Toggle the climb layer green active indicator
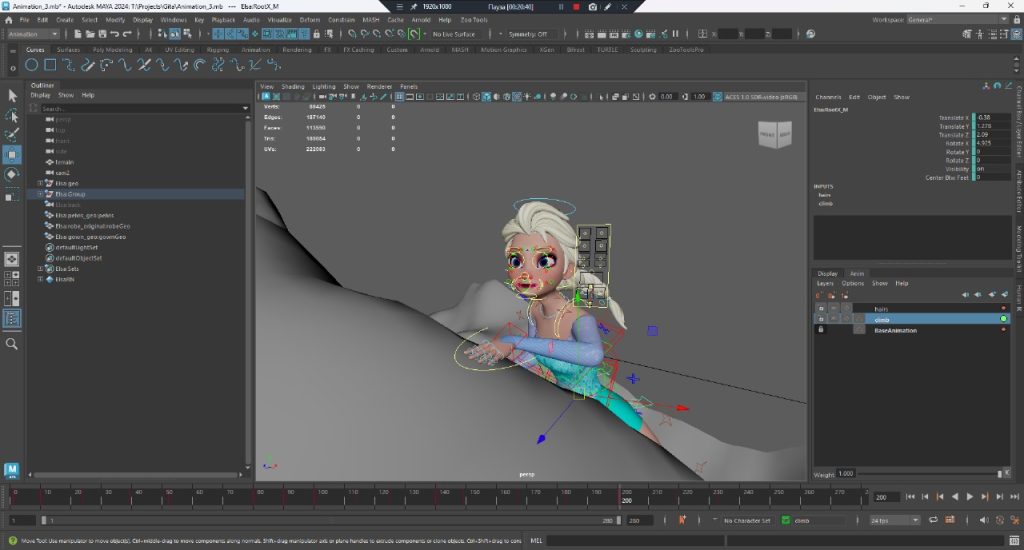The image size is (1024, 550). [1003, 319]
